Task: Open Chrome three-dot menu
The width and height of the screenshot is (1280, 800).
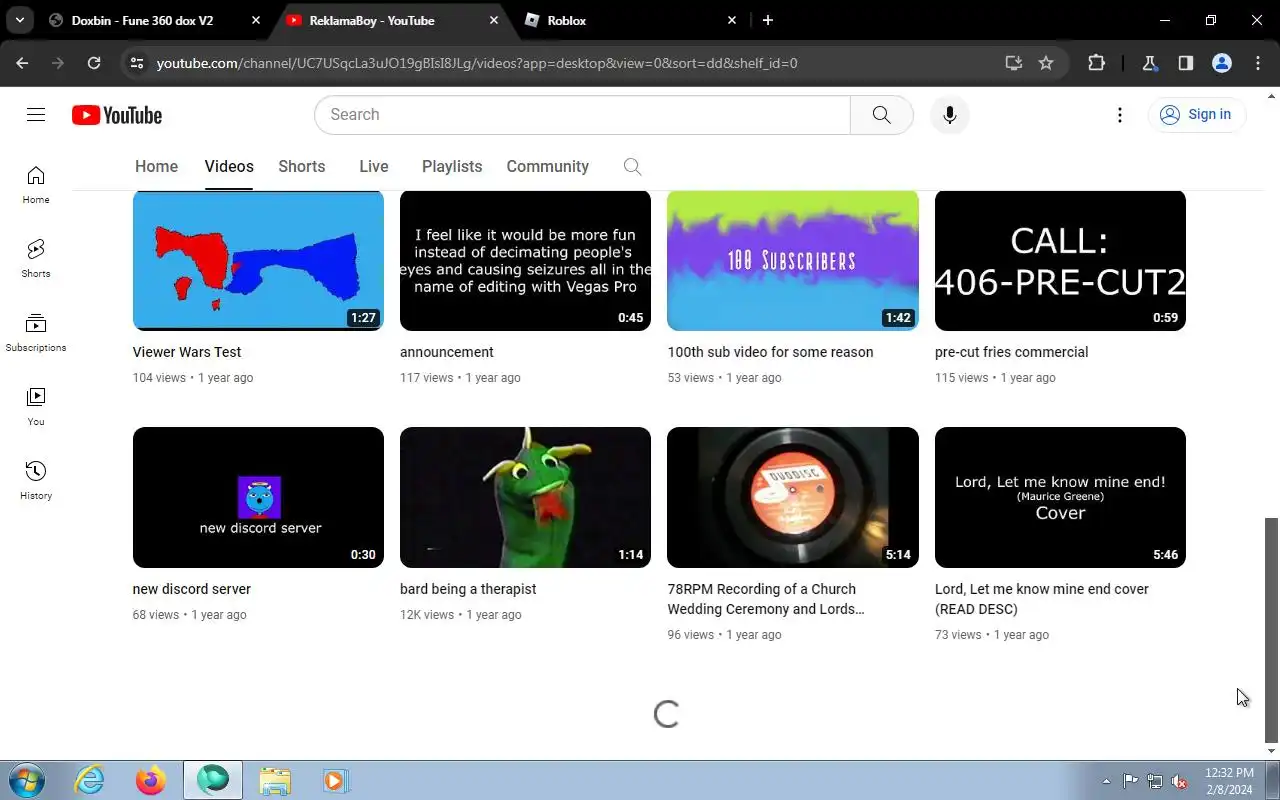Action: pos(1258,63)
